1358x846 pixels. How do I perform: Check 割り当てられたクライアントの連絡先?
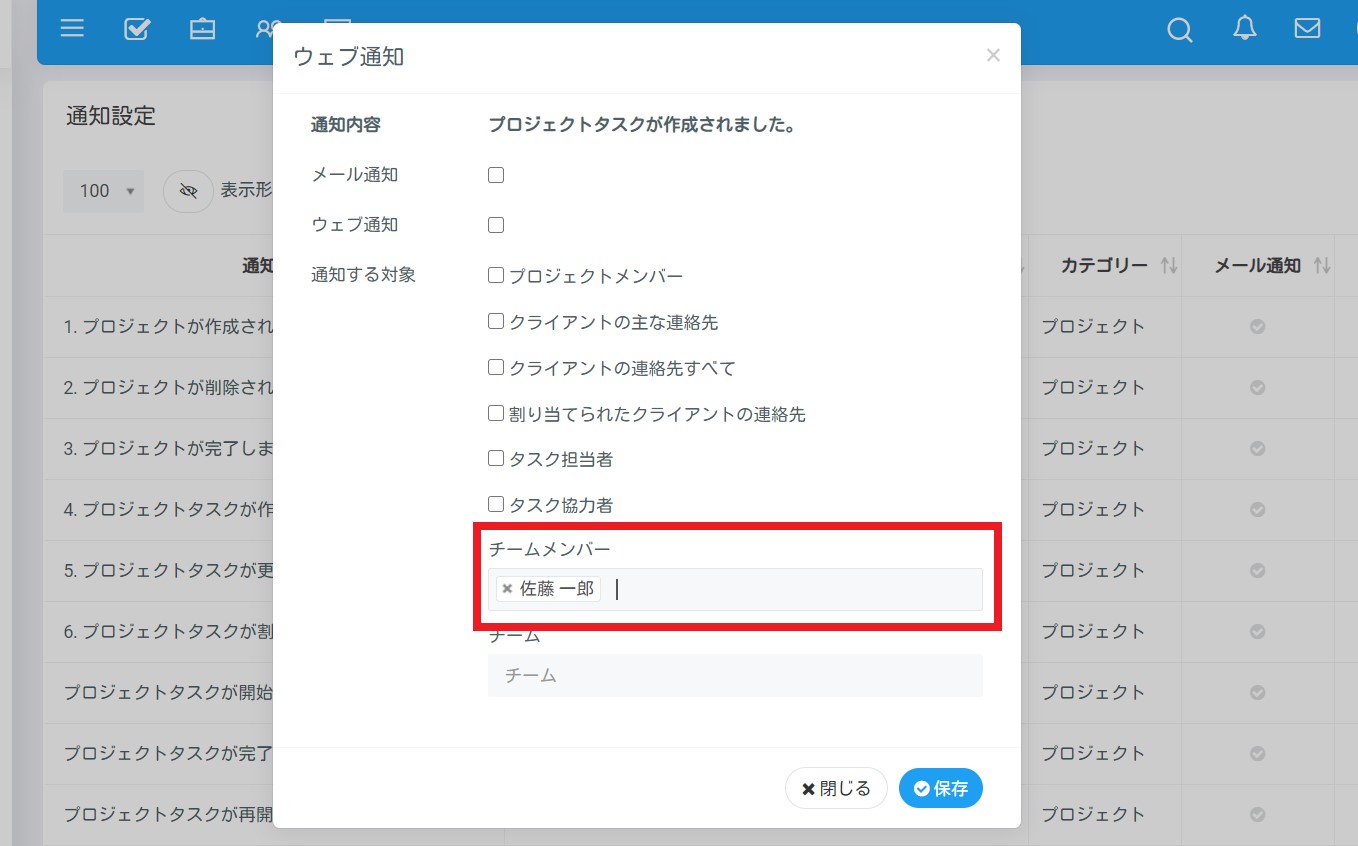496,413
